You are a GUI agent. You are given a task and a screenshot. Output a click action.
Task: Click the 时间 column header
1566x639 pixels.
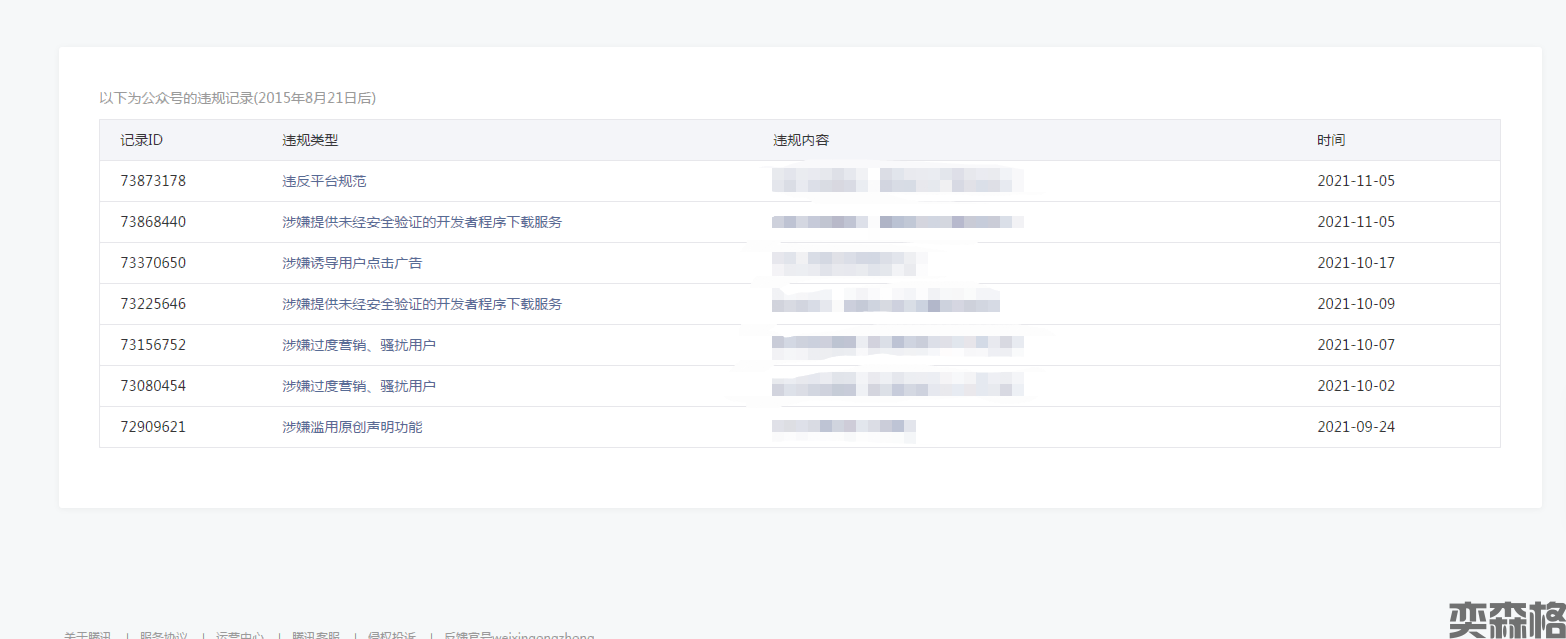(1331, 140)
